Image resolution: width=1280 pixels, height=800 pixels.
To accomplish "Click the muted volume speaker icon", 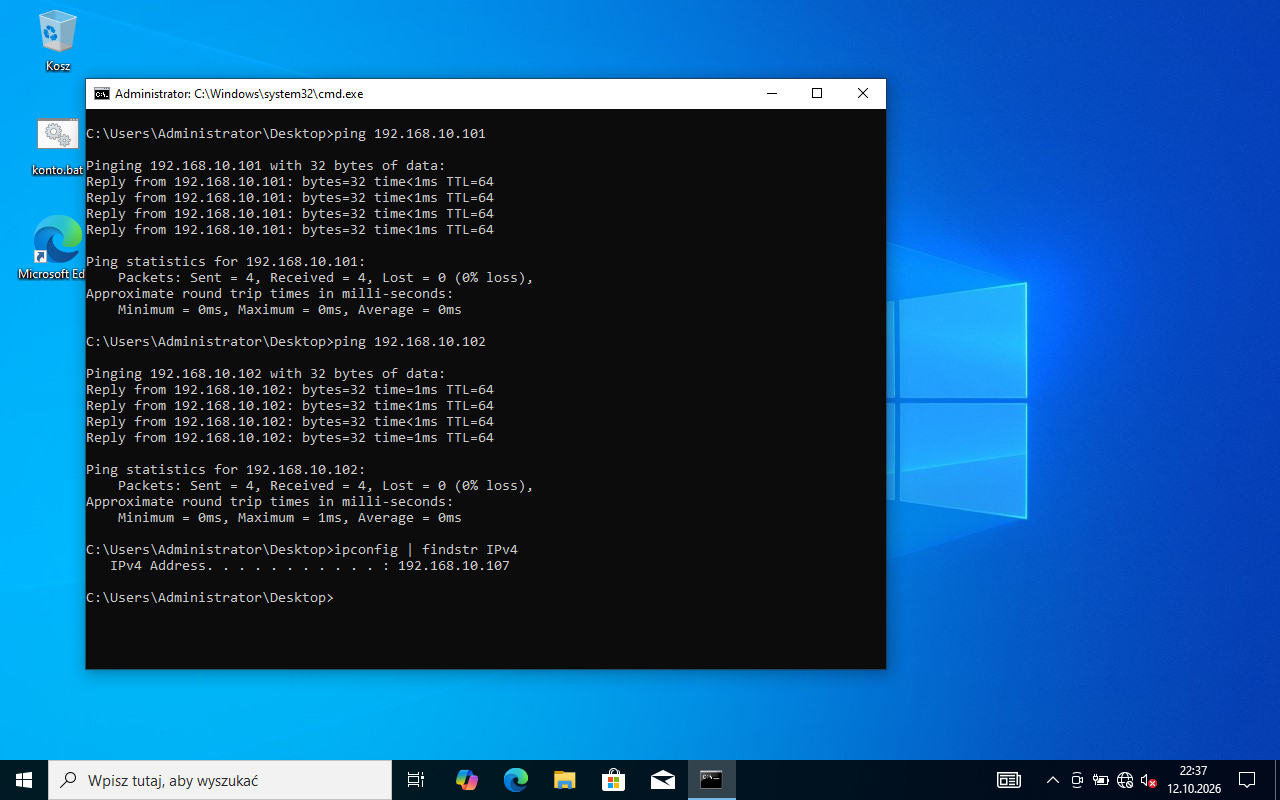I will coord(1148,780).
